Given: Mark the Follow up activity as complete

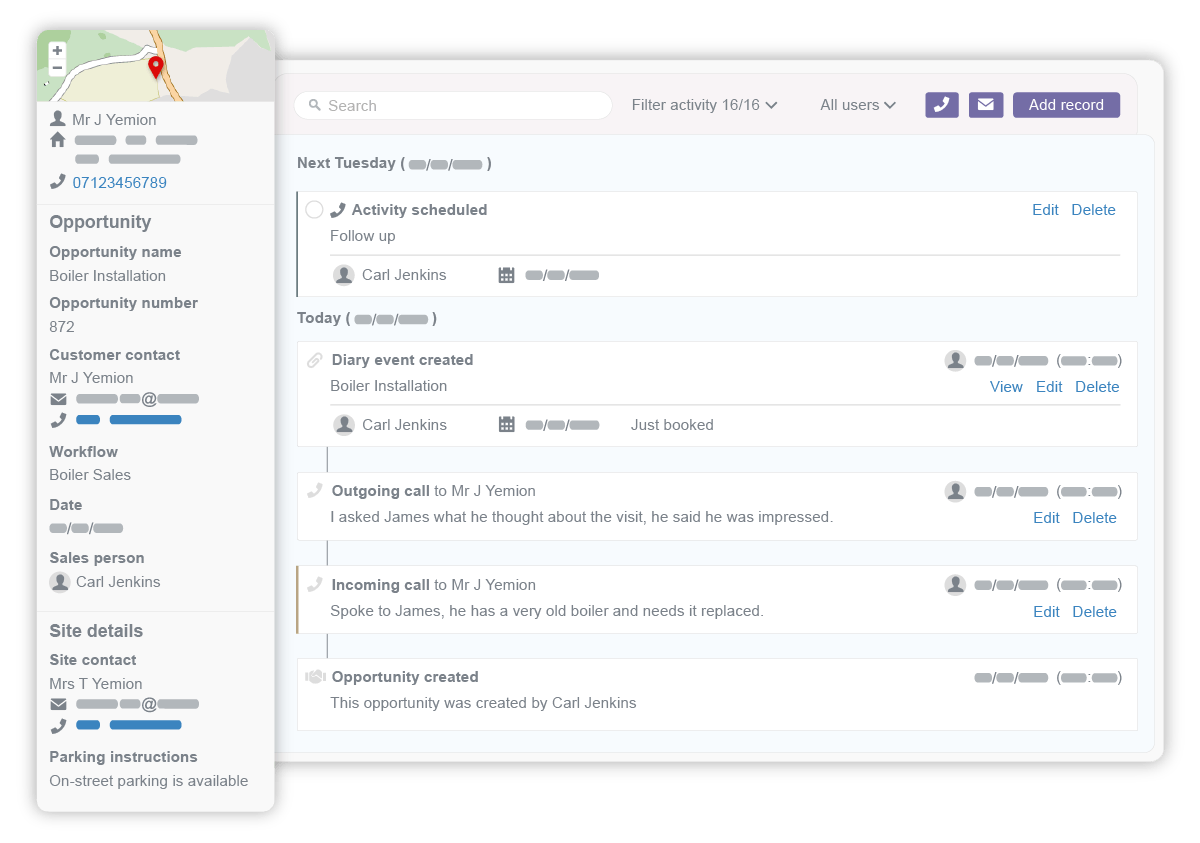Looking at the screenshot, I should [x=314, y=210].
